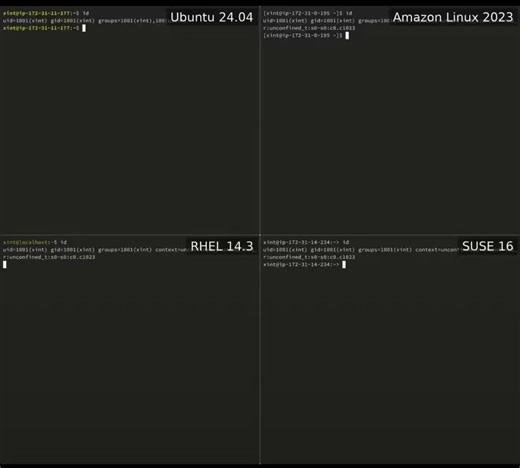
Task: Click the block cursor in the RHEL pane
Action: [x=5, y=265]
